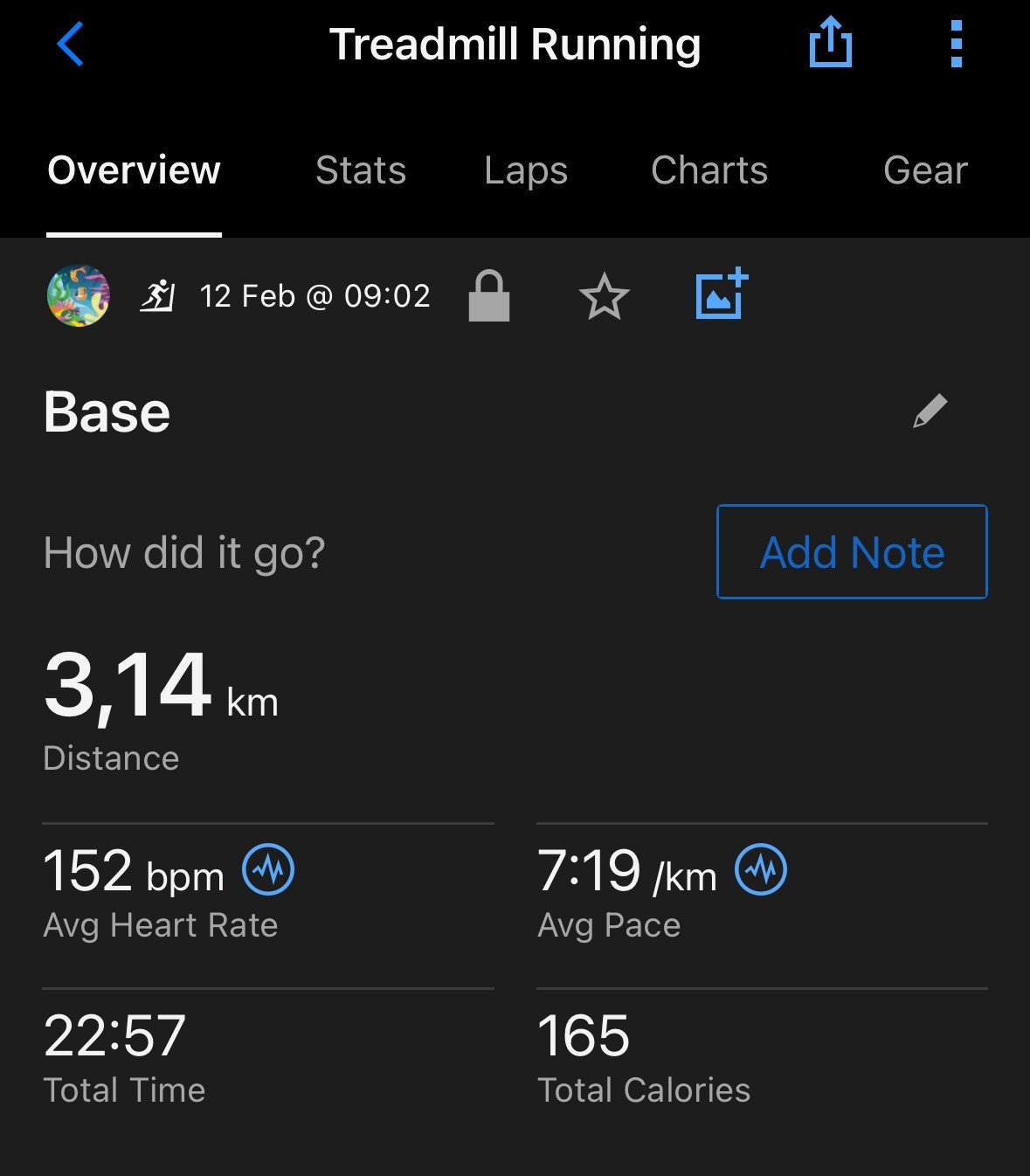1030x1176 pixels.
Task: Switch to the Laps tab
Action: tap(526, 170)
